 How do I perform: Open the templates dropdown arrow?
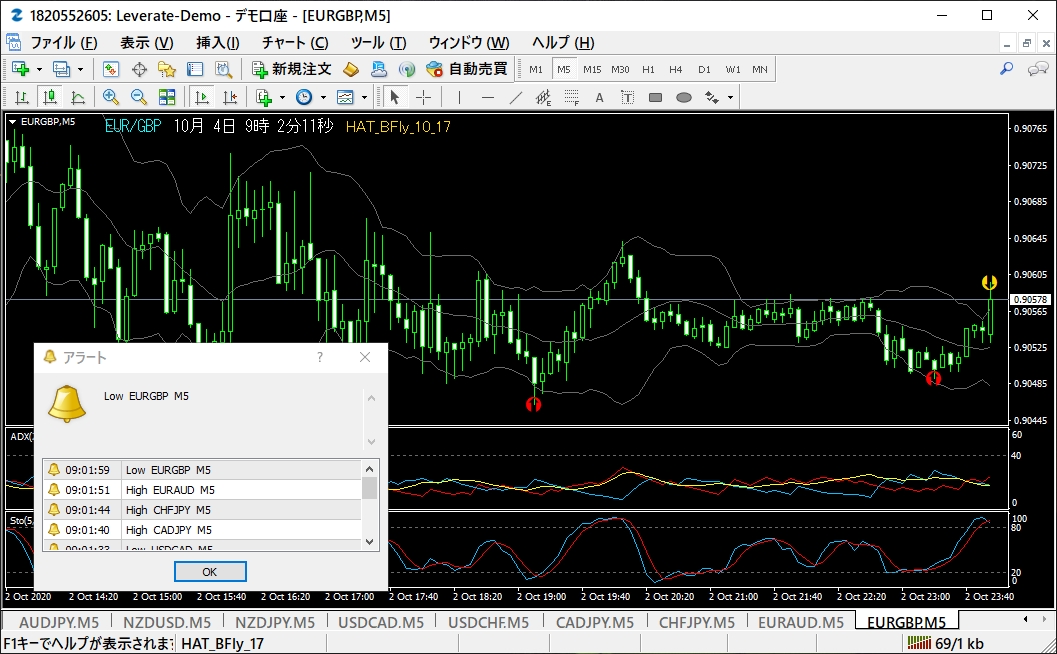(364, 98)
